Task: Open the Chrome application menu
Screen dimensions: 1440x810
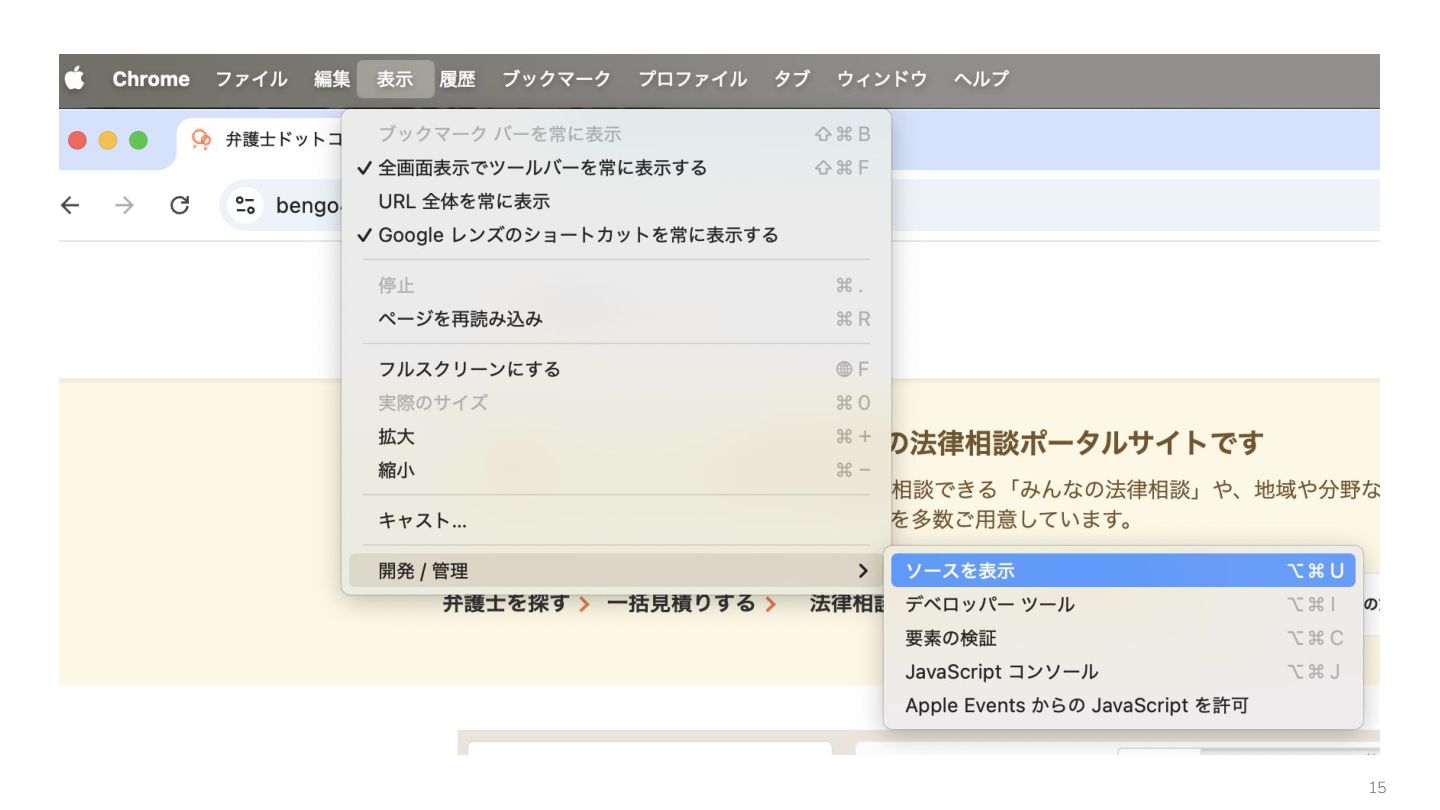Action: pyautogui.click(x=151, y=79)
